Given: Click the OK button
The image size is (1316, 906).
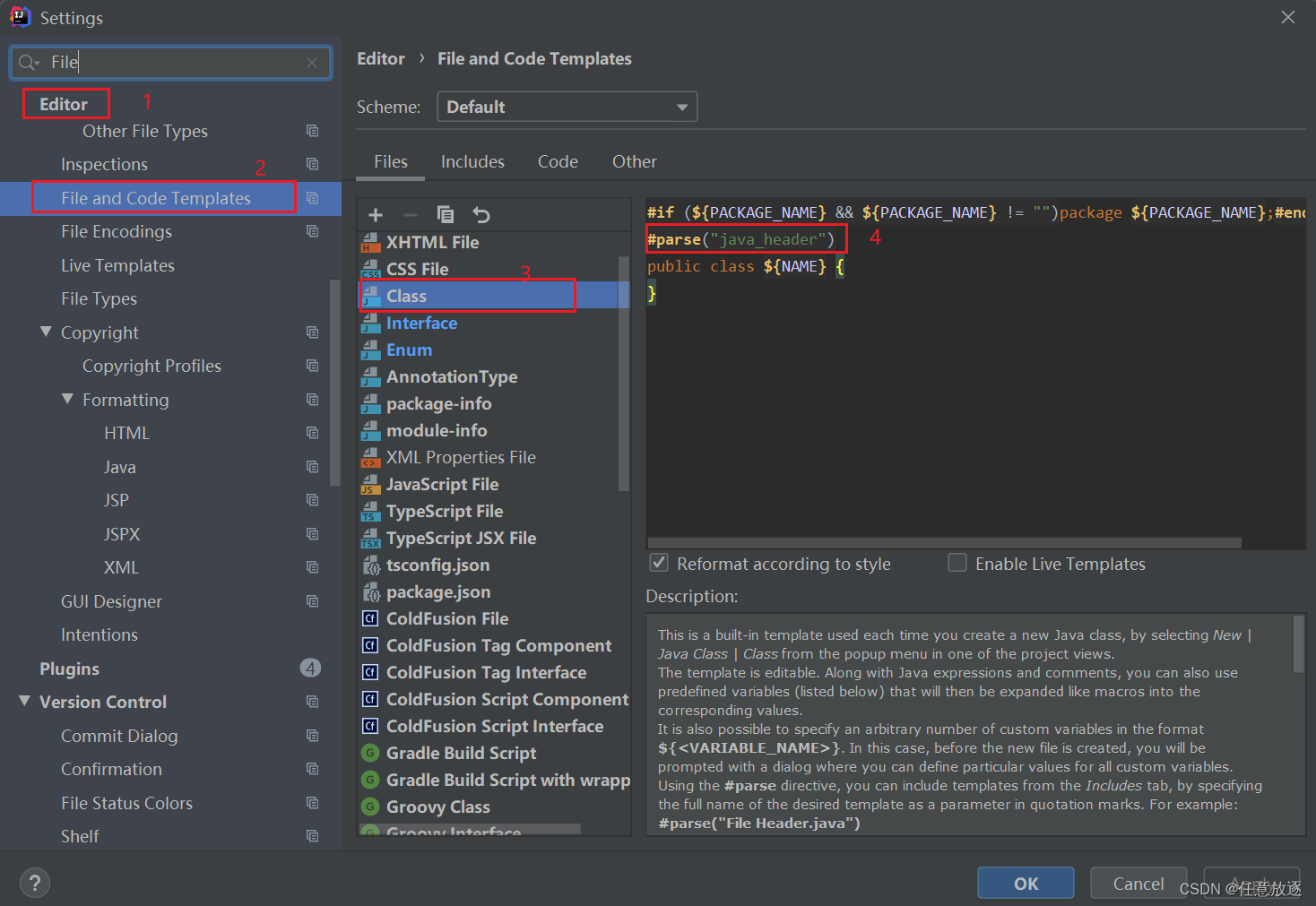Looking at the screenshot, I should [1026, 883].
